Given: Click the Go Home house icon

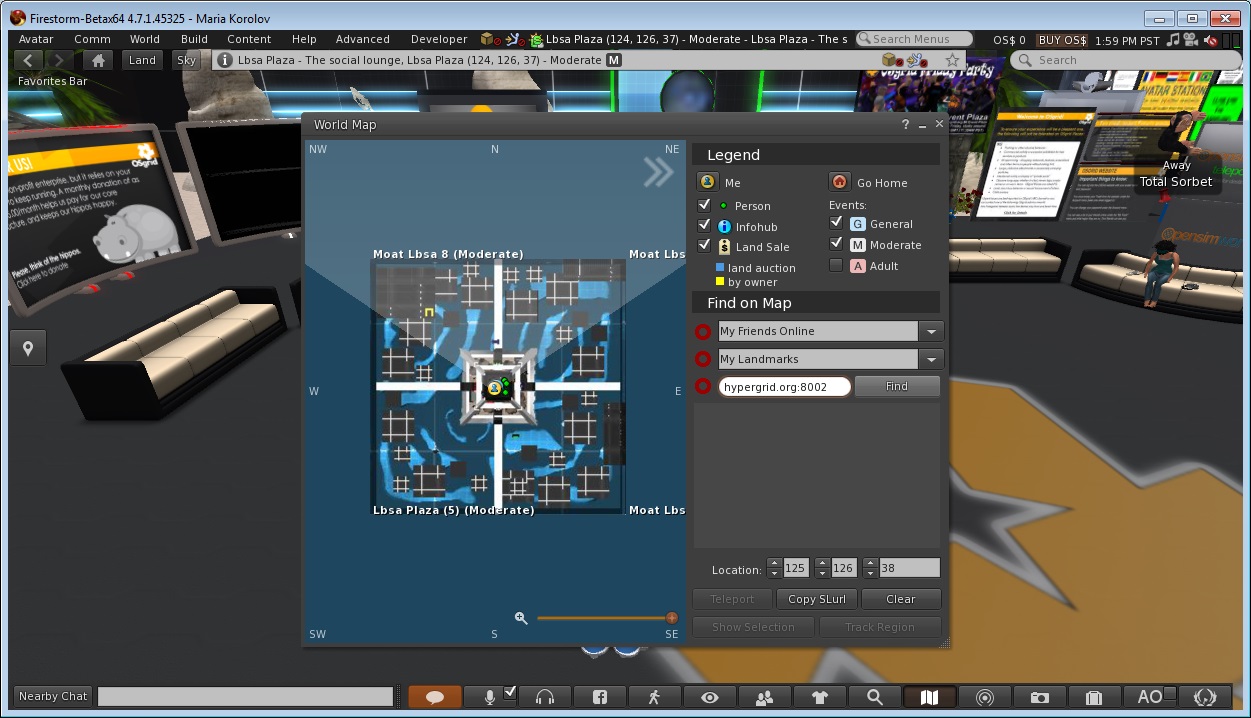Looking at the screenshot, I should (x=839, y=182).
